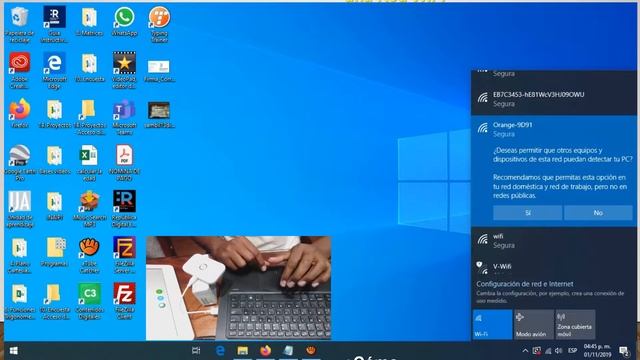Launch Microsoft Edge desktop shortcut
The image size is (640, 360).
(x=54, y=70)
